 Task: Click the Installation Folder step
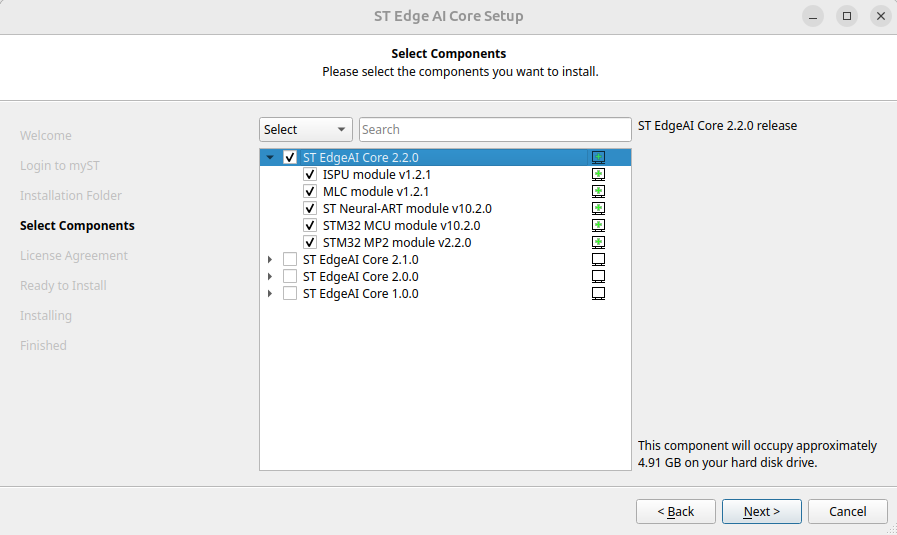pyautogui.click(x=71, y=196)
